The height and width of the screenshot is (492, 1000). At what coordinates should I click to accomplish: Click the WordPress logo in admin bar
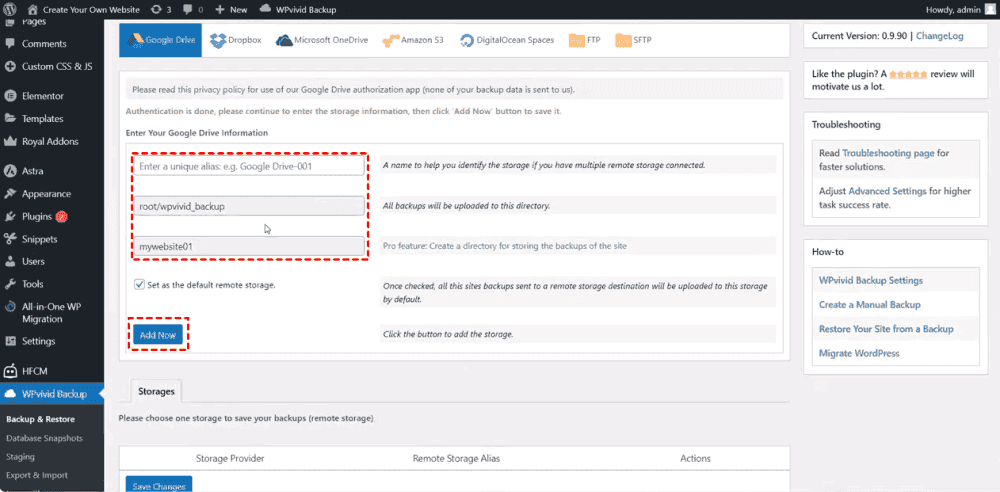pyautogui.click(x=10, y=10)
